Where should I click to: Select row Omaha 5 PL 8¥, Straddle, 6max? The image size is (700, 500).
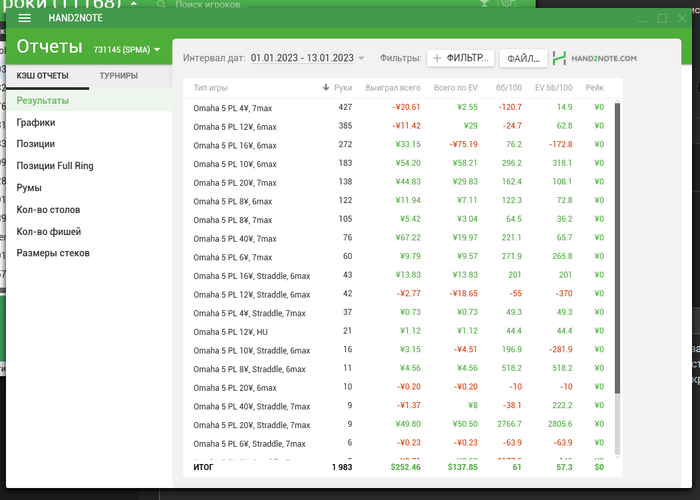(x=399, y=369)
